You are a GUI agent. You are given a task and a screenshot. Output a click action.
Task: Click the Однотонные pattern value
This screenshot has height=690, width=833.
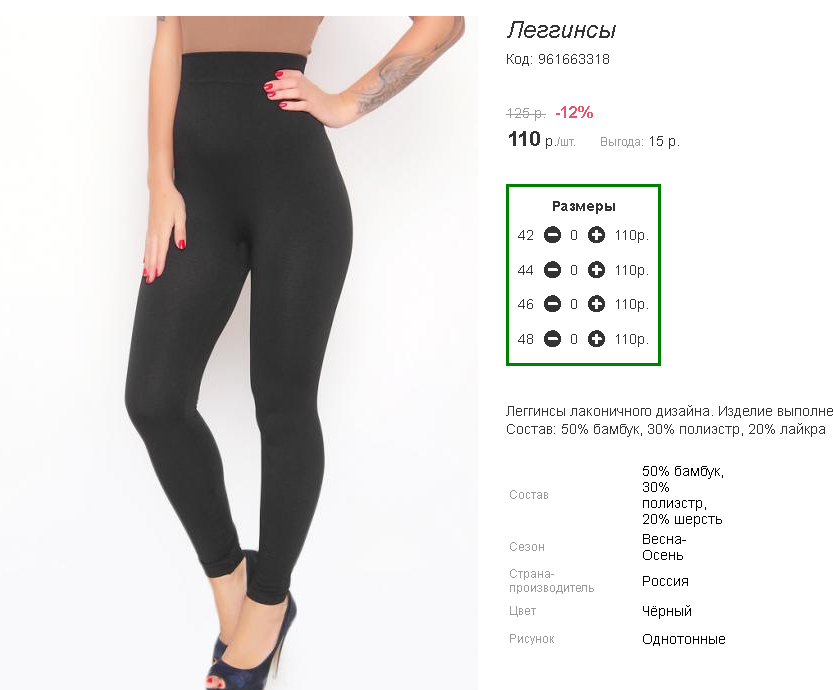tap(684, 639)
